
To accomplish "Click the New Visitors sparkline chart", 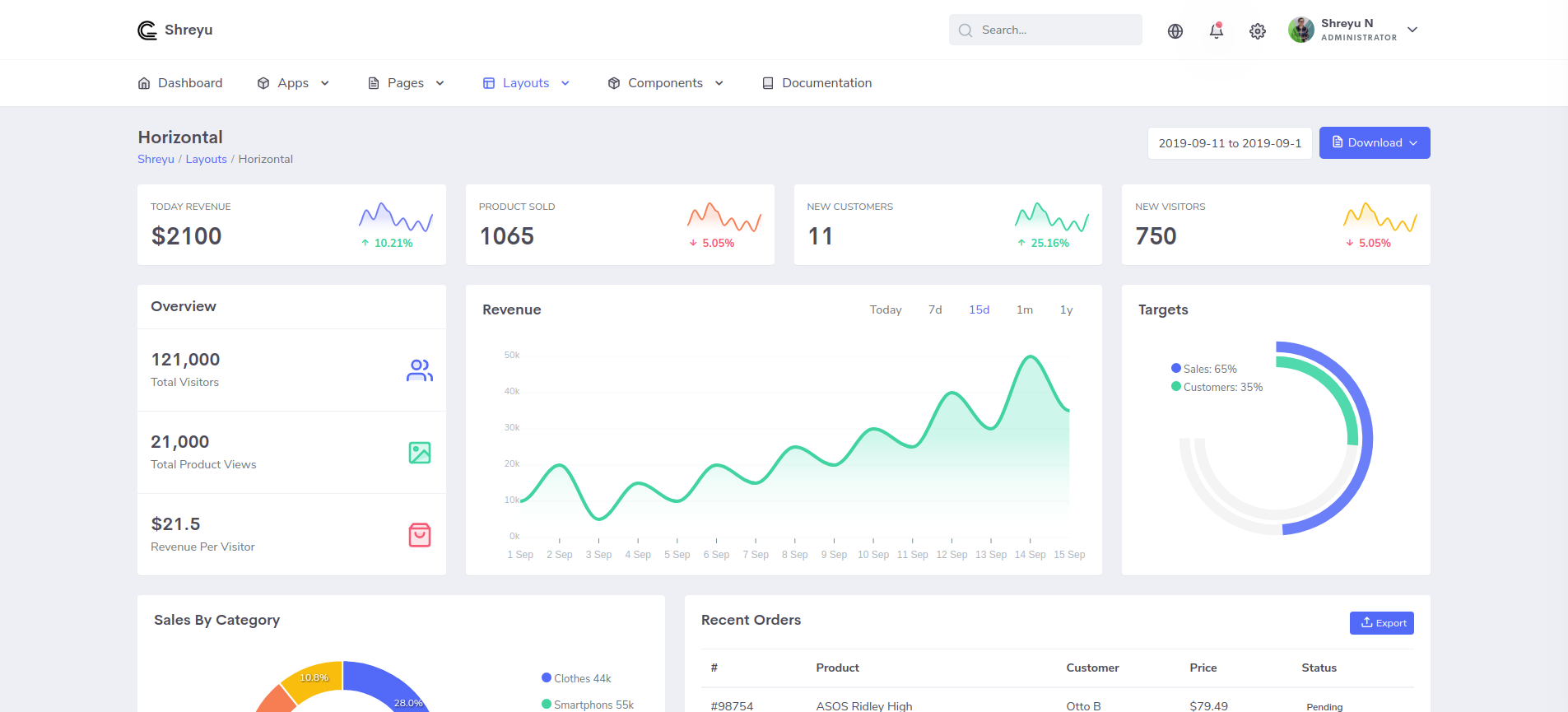I will pyautogui.click(x=1380, y=217).
